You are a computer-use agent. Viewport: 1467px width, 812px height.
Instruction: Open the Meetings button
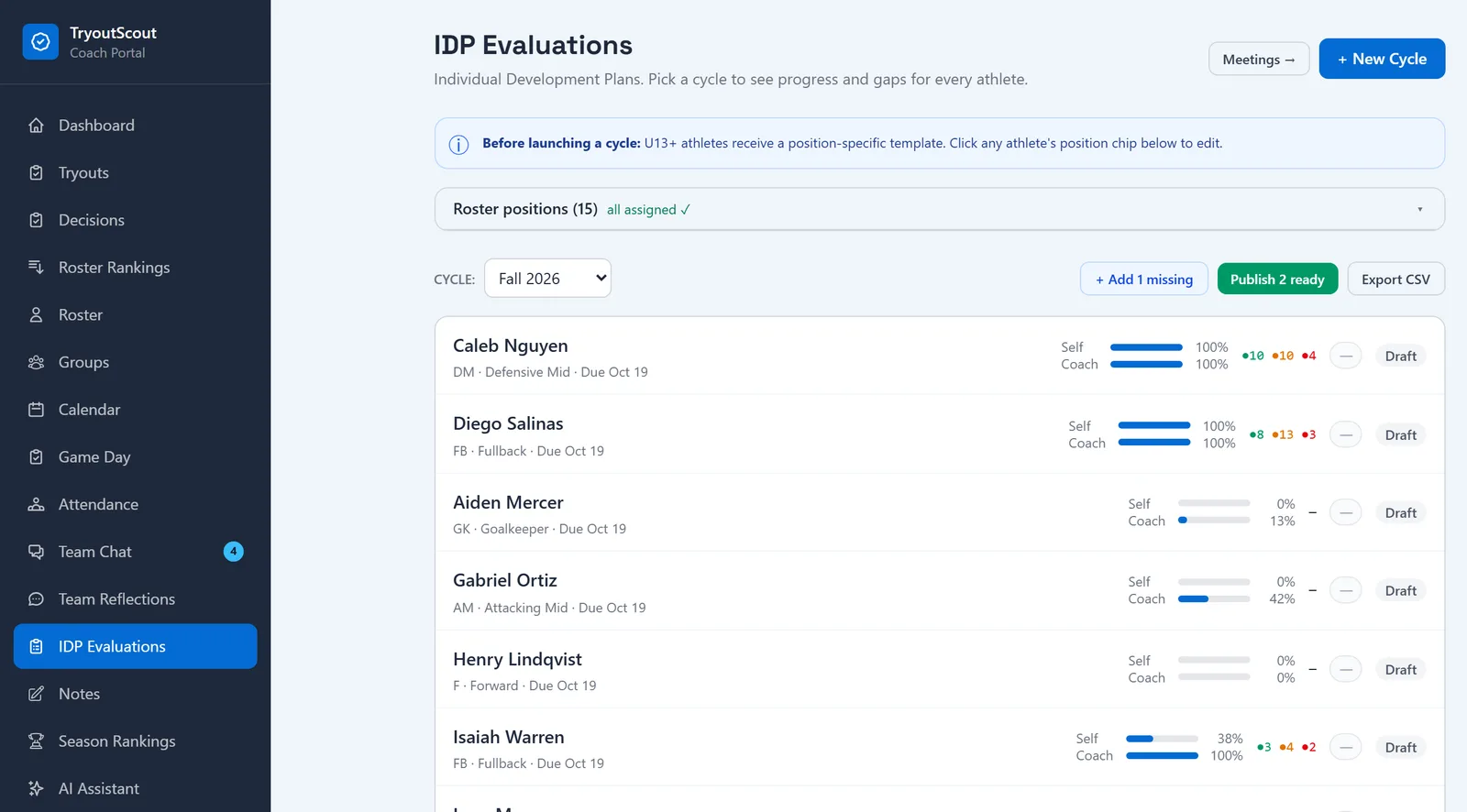1259,60
